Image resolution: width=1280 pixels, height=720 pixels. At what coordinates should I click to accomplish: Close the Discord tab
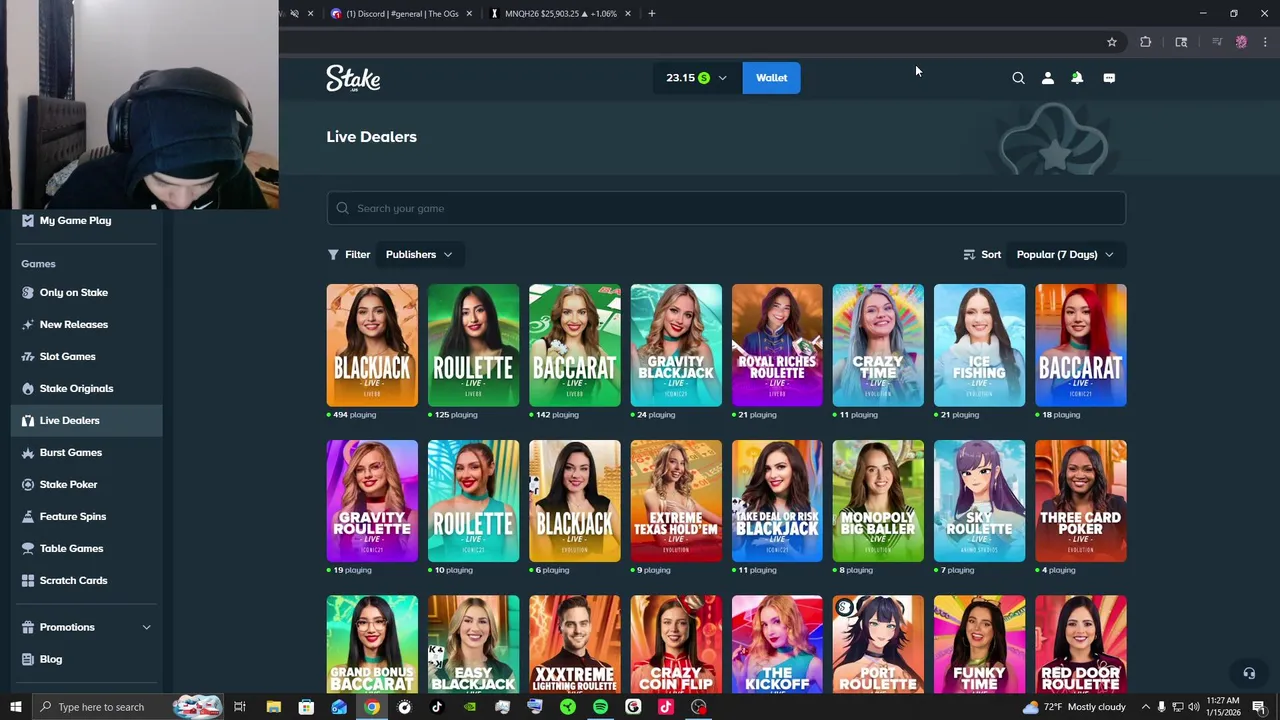(469, 13)
